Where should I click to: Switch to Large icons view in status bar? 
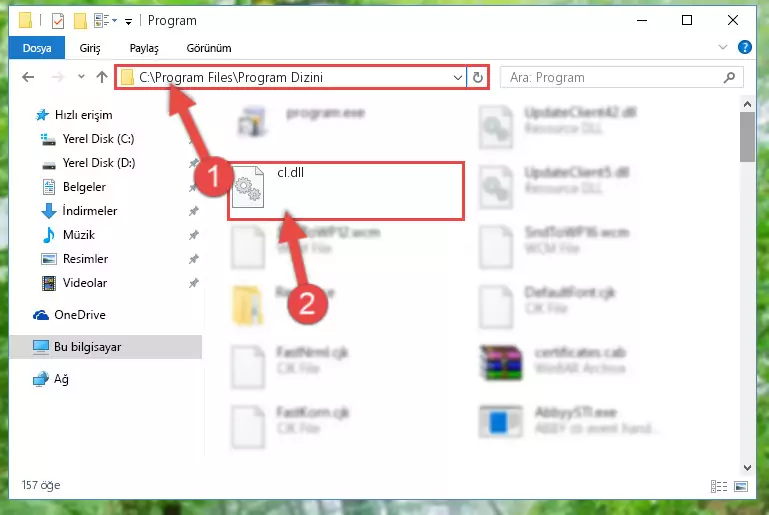[x=741, y=486]
